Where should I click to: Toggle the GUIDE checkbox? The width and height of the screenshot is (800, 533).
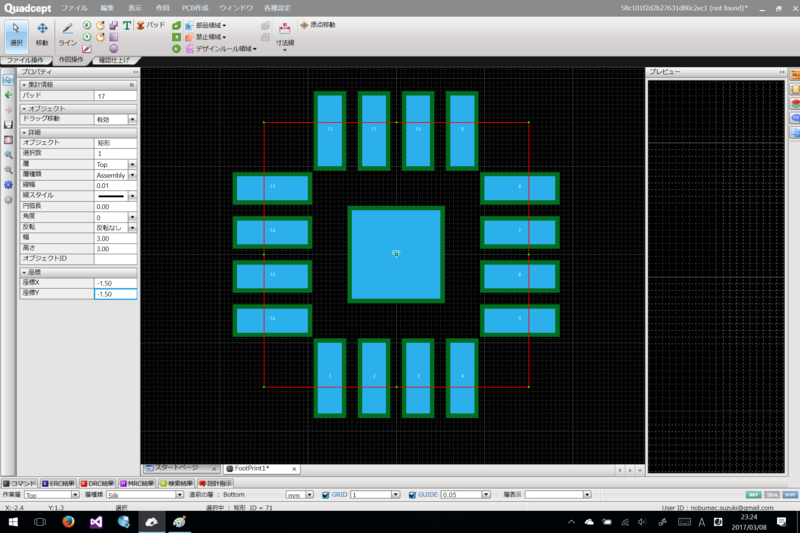click(412, 495)
